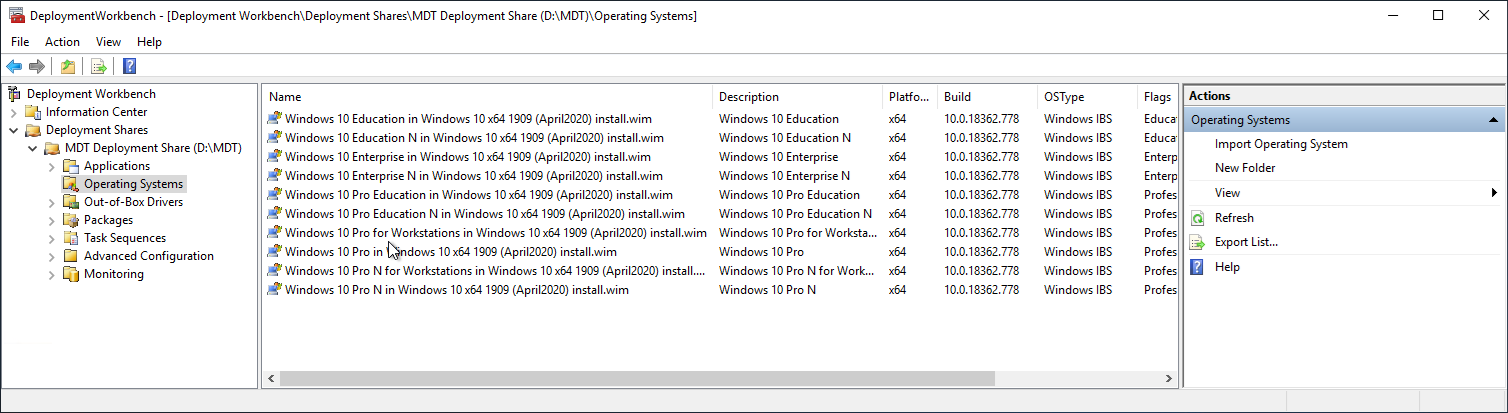Click the MDT Deployment Share folder icon
The width and height of the screenshot is (1508, 413).
click(53, 148)
